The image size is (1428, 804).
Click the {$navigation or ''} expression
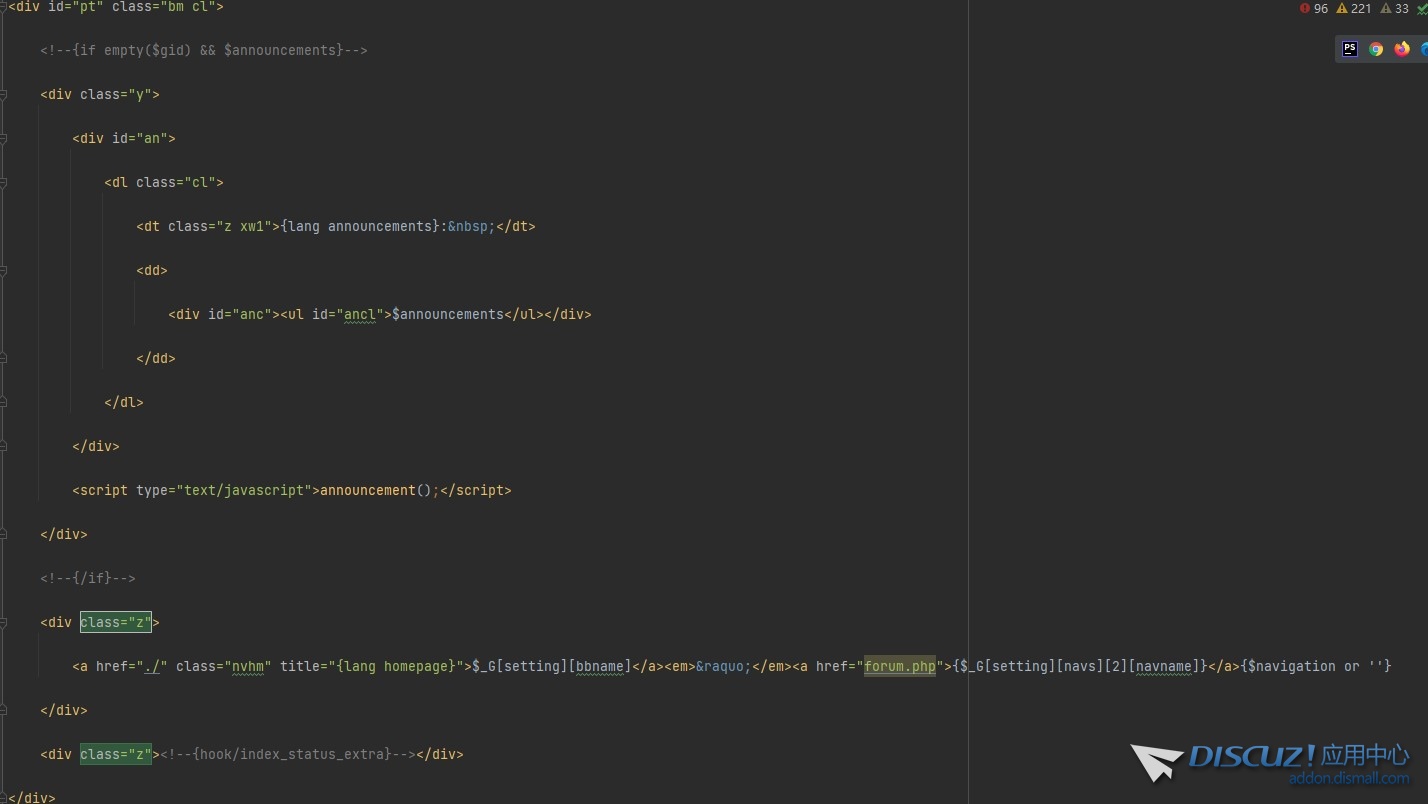point(1316,666)
